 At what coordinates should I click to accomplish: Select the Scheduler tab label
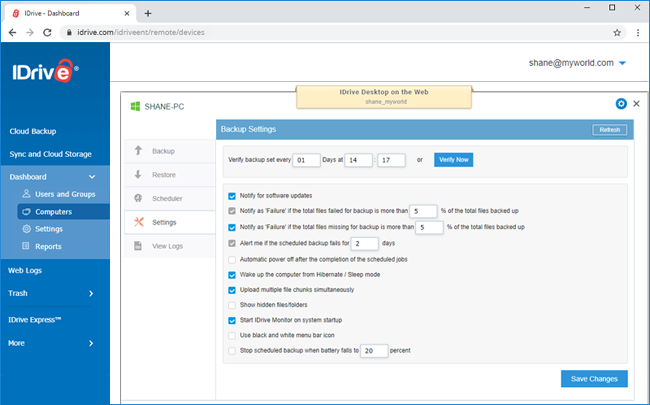[x=167, y=199]
